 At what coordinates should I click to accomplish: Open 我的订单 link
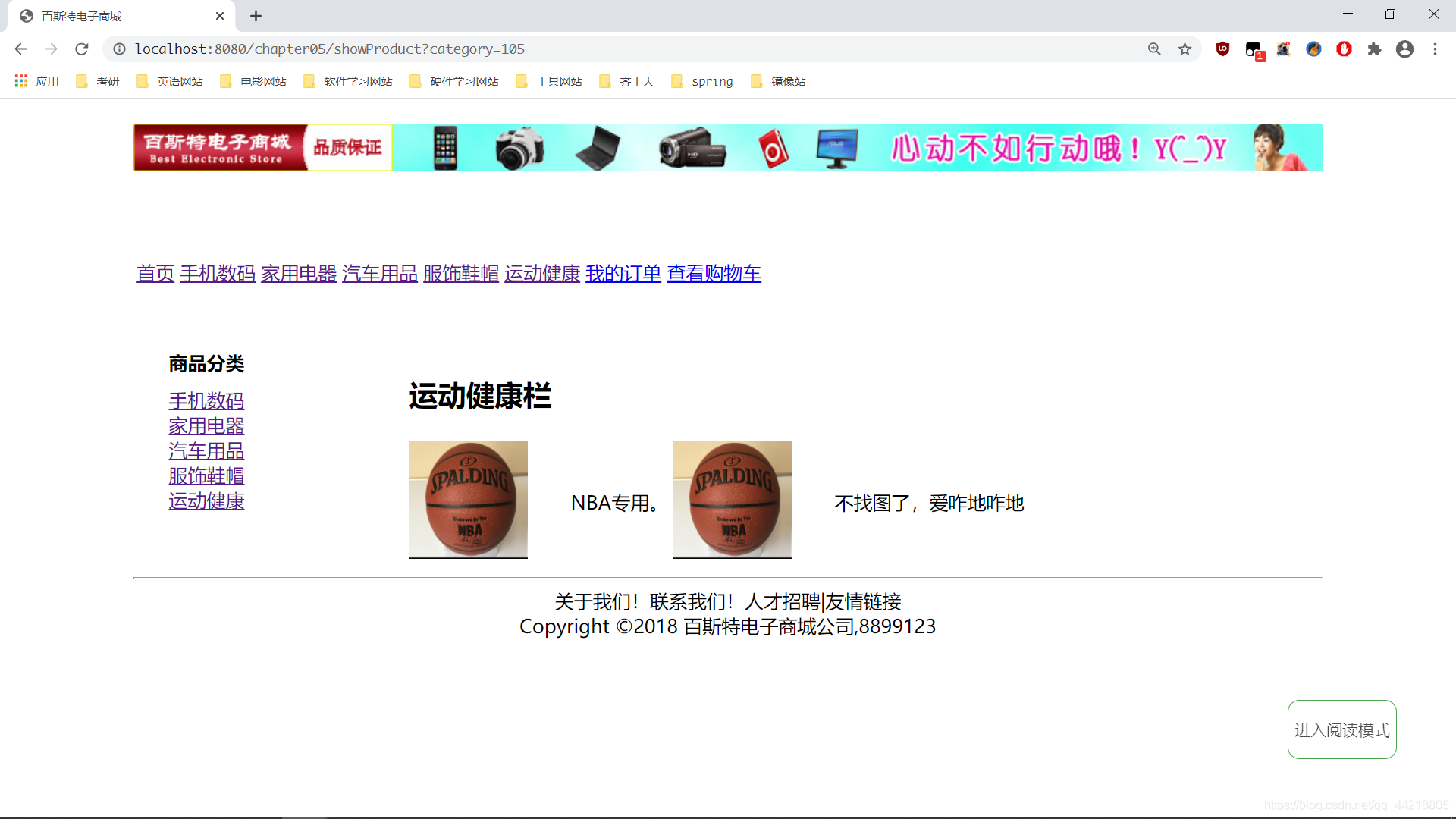point(623,274)
